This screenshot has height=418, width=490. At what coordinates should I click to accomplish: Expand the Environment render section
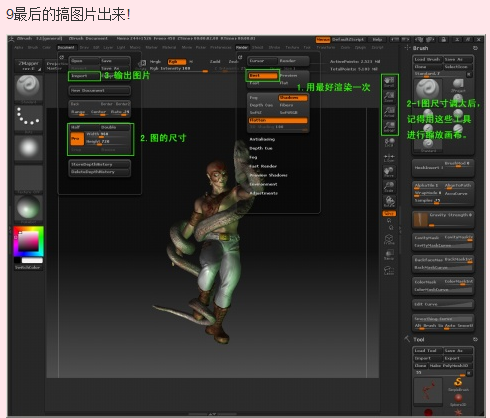point(263,184)
